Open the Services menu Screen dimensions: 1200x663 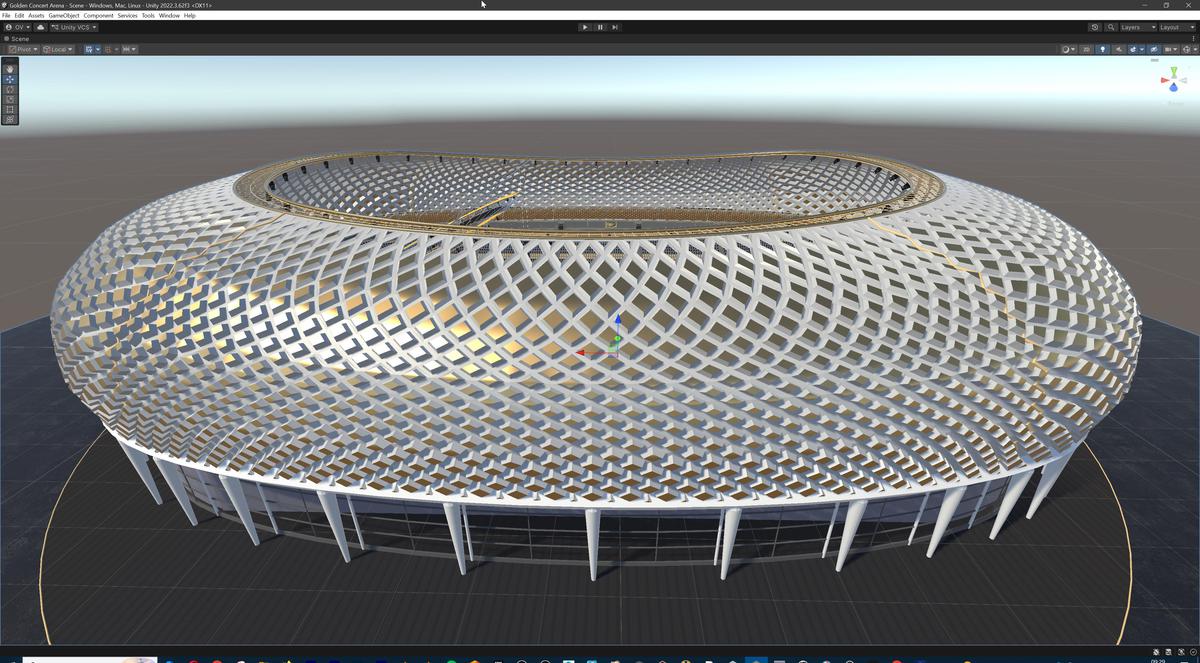[x=128, y=16]
